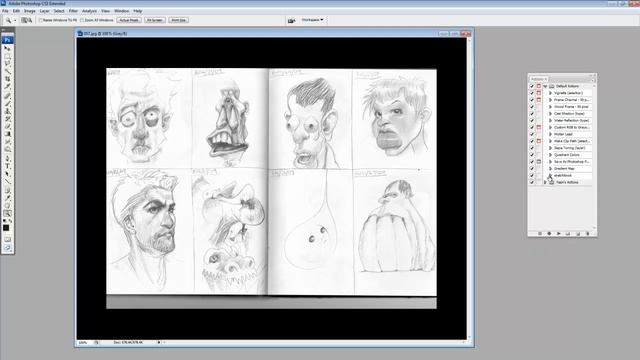The width and height of the screenshot is (640, 360).
Task: Select the Pen tool
Action: click(x=7, y=158)
